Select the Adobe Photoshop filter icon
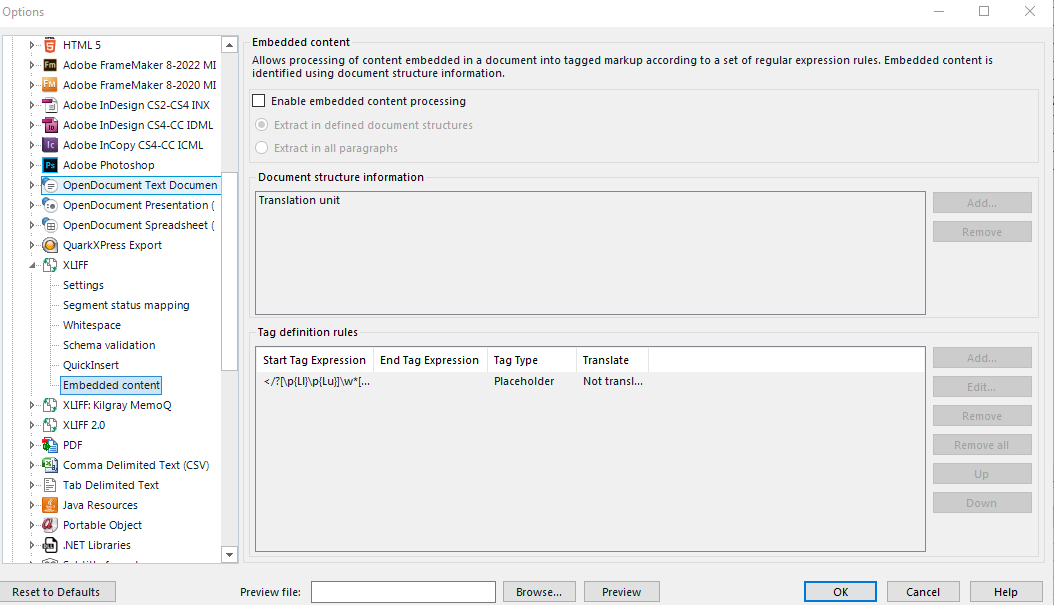Viewport: 1054px width, 605px height. tap(49, 164)
